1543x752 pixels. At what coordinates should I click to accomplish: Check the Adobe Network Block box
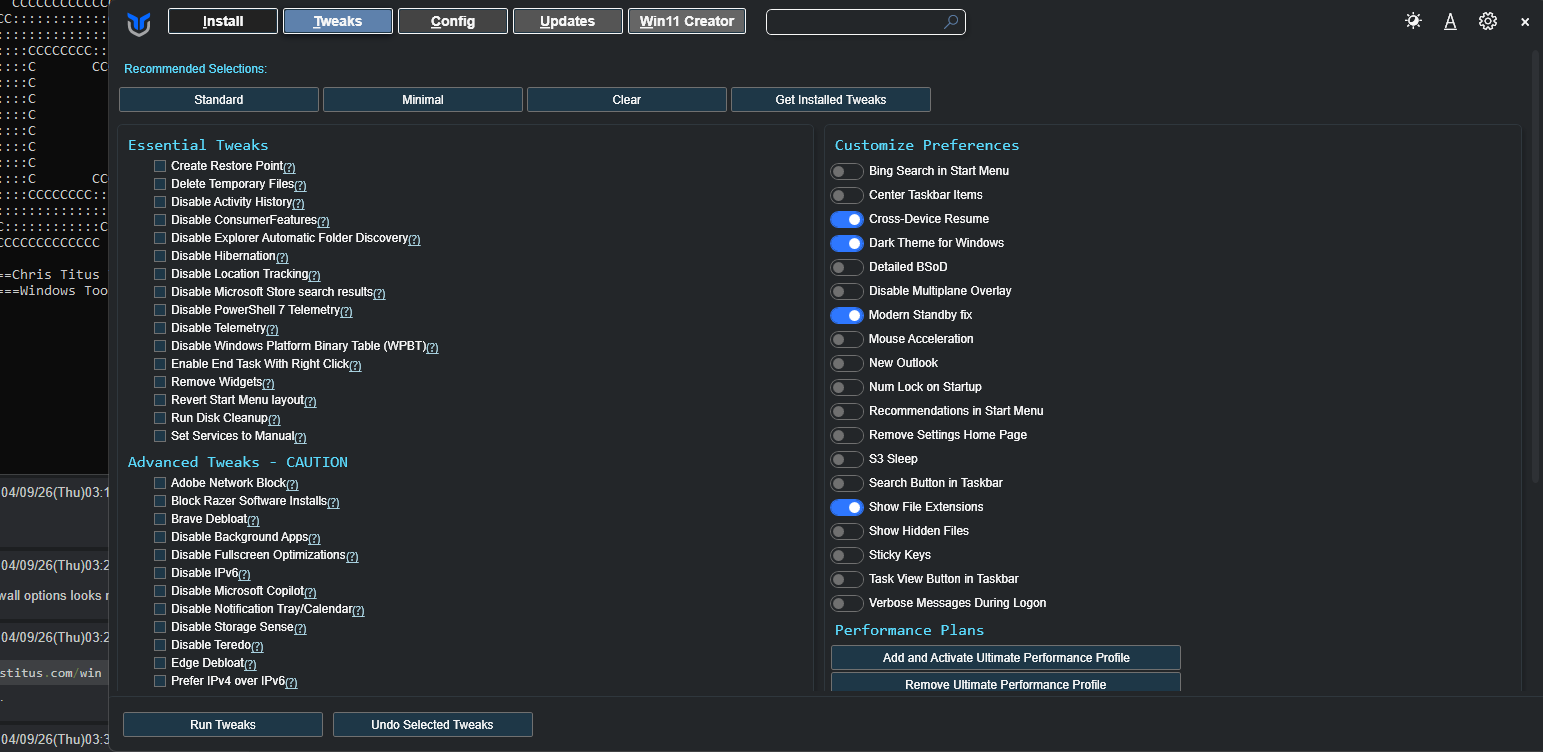[160, 483]
